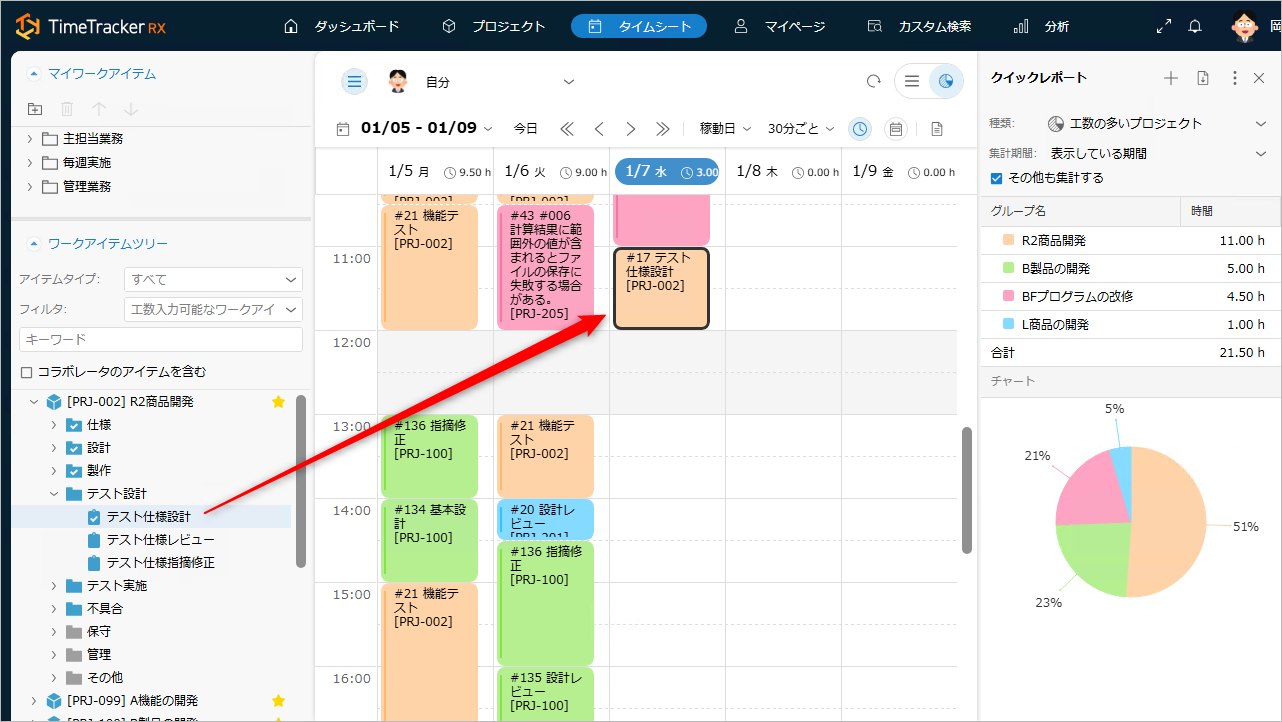Image resolution: width=1282 pixels, height=722 pixels.
Task: Click the refresh icon in the timesheet header
Action: pos(874,82)
